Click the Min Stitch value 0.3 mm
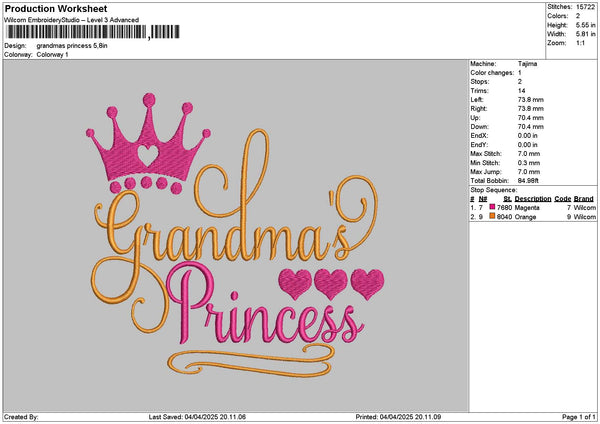Screen dimensions: 600x424 [529, 163]
